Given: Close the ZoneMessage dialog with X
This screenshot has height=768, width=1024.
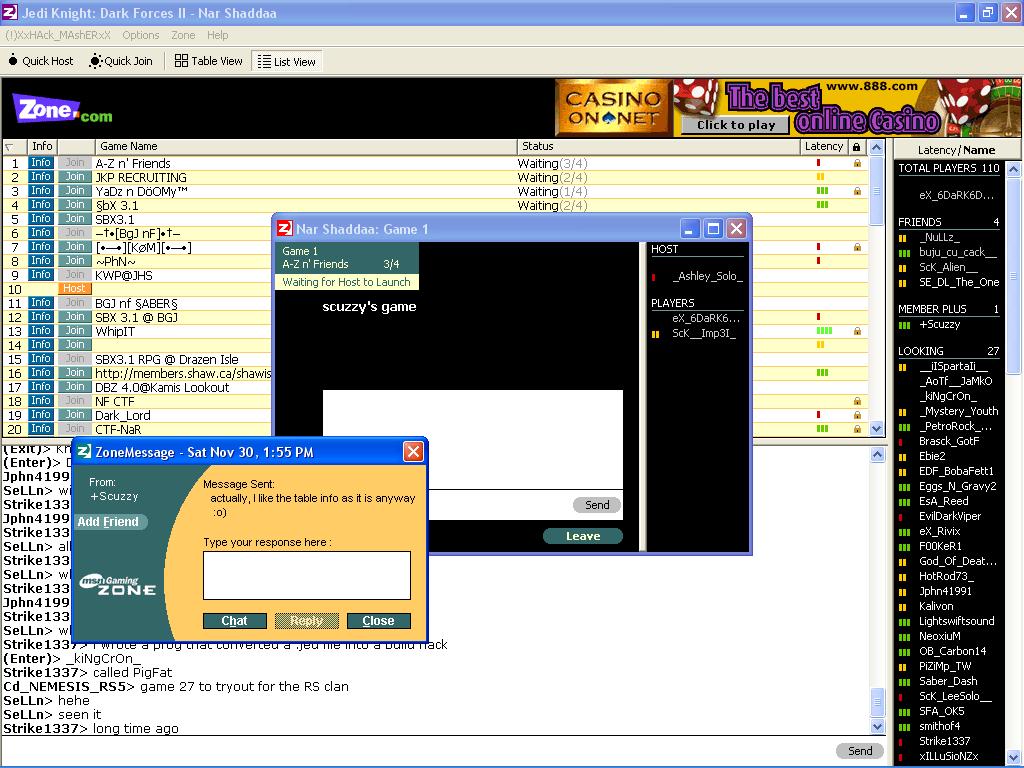Looking at the screenshot, I should (413, 452).
